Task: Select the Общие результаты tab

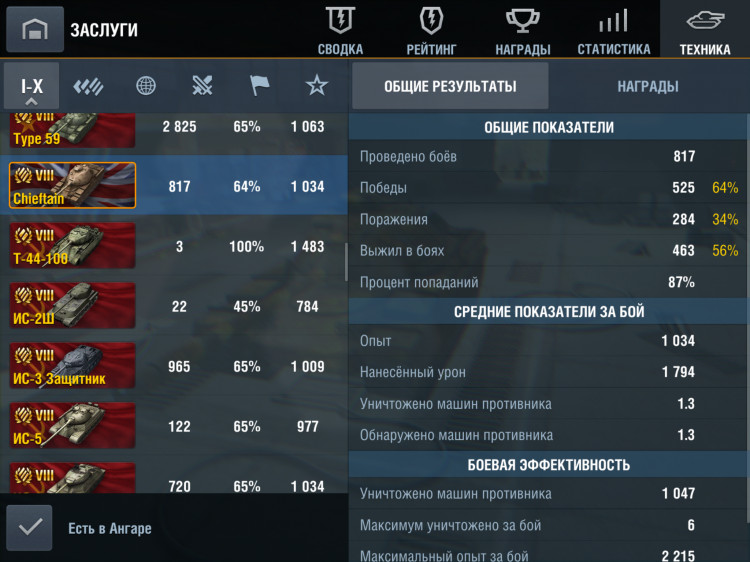Action: (x=450, y=86)
